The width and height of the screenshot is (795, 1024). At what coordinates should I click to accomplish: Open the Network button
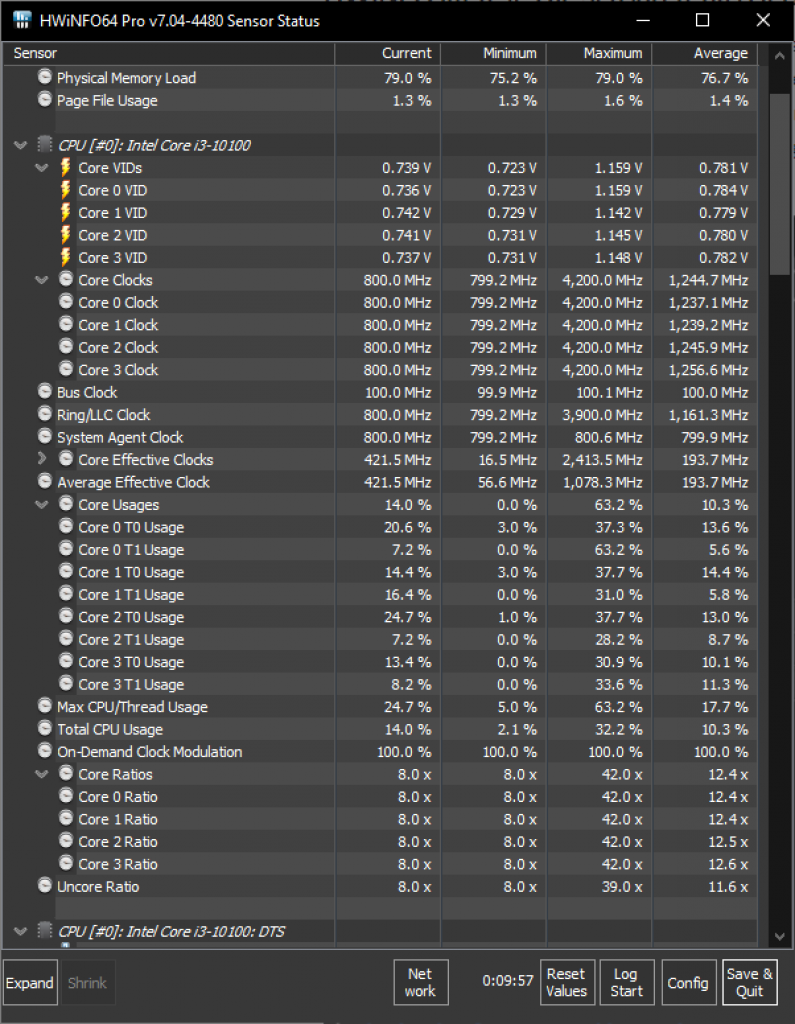coord(421,982)
